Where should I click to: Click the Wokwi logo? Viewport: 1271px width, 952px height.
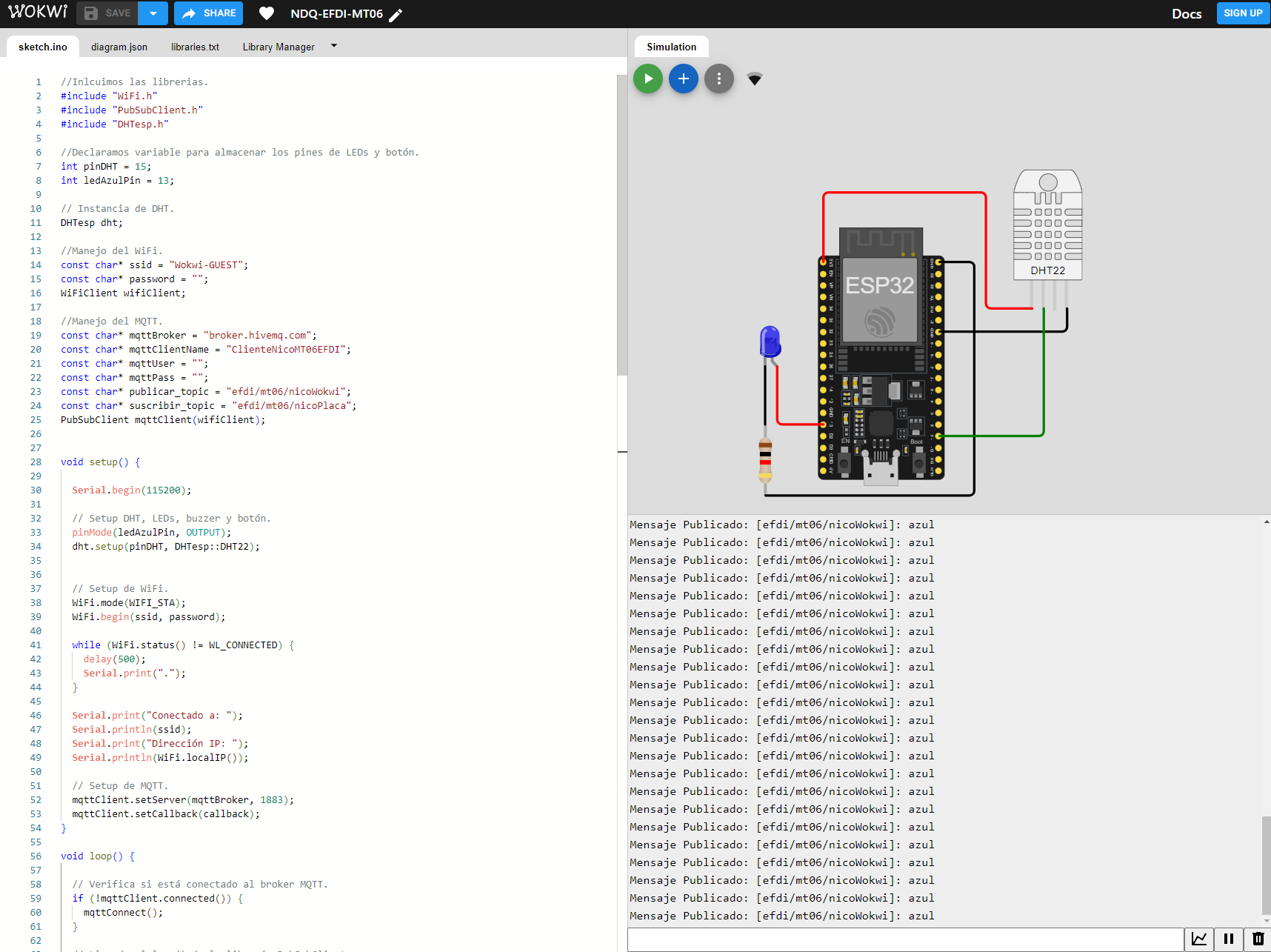pyautogui.click(x=38, y=13)
